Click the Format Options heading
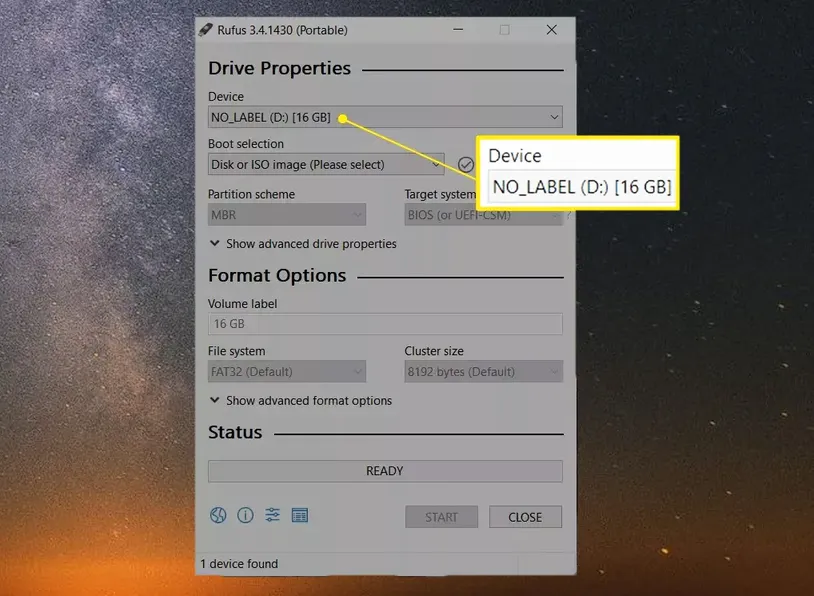Screen dimensions: 814x596 277,275
